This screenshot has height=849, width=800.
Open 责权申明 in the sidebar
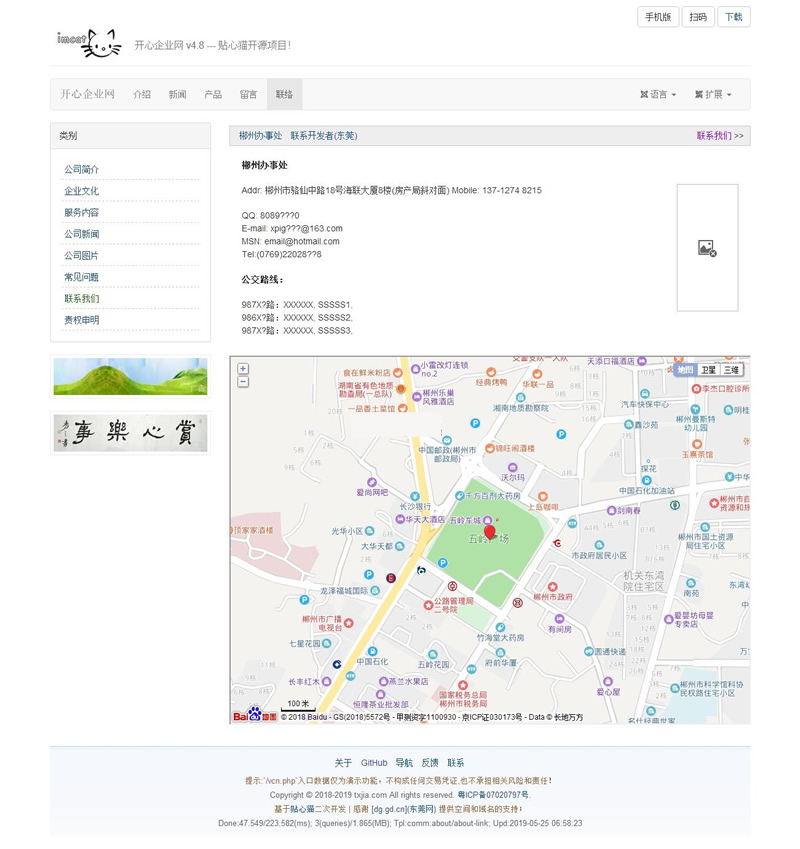[x=82, y=320]
